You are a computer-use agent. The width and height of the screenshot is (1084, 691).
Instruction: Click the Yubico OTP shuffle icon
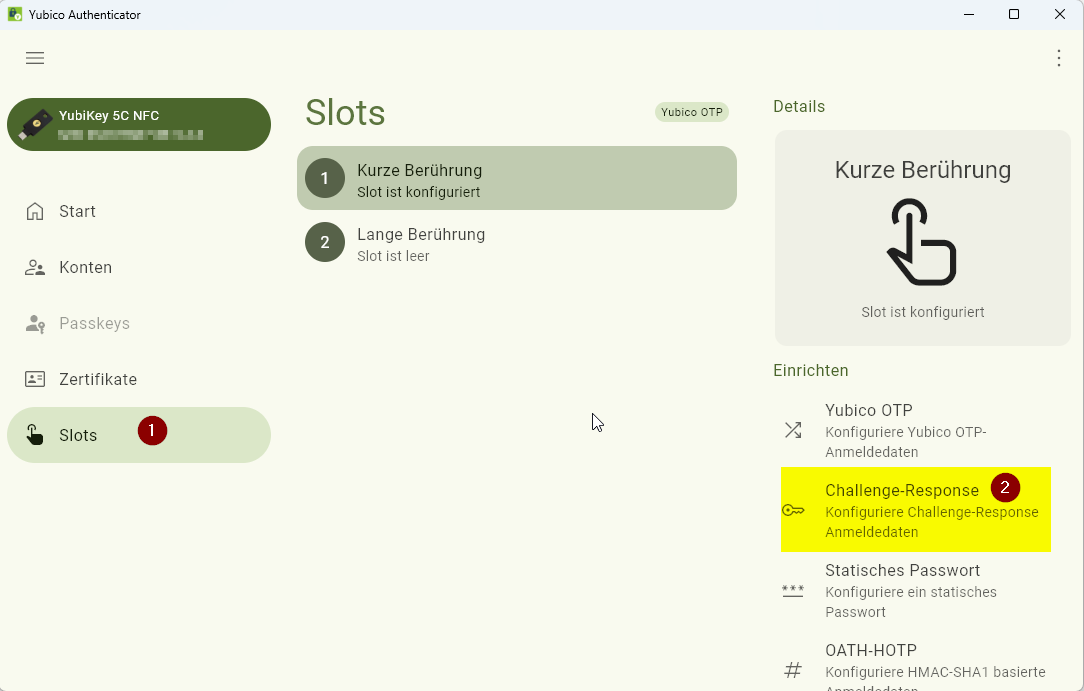pyautogui.click(x=793, y=430)
